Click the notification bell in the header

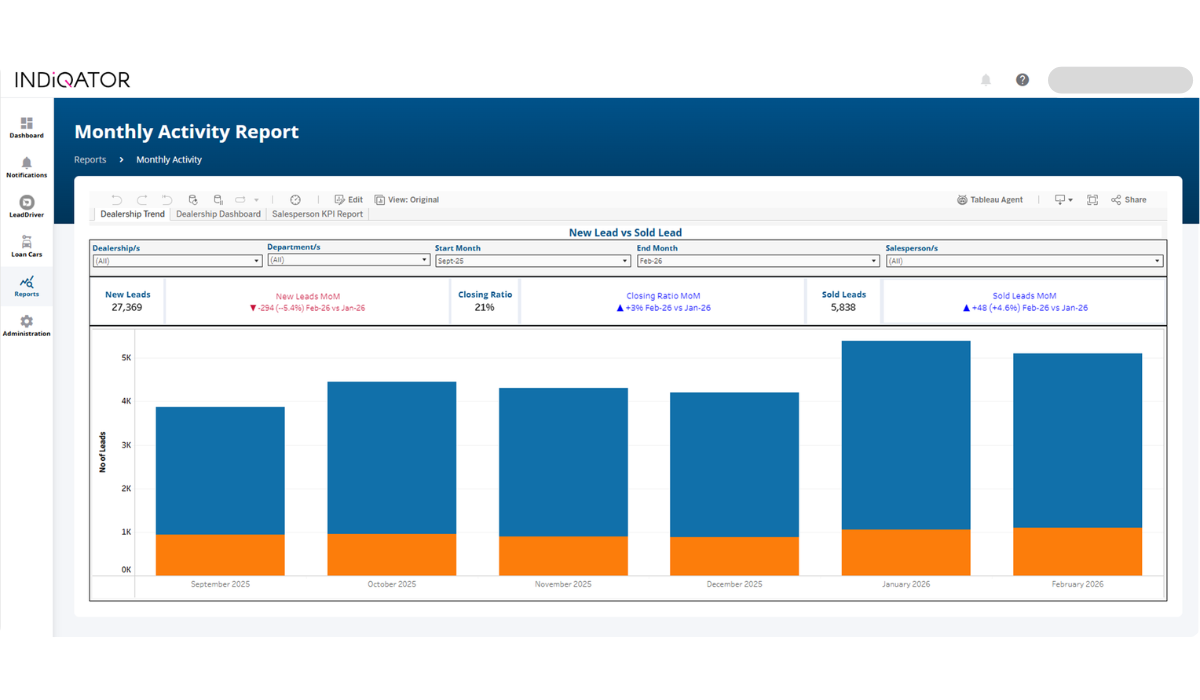pyautogui.click(x=986, y=80)
